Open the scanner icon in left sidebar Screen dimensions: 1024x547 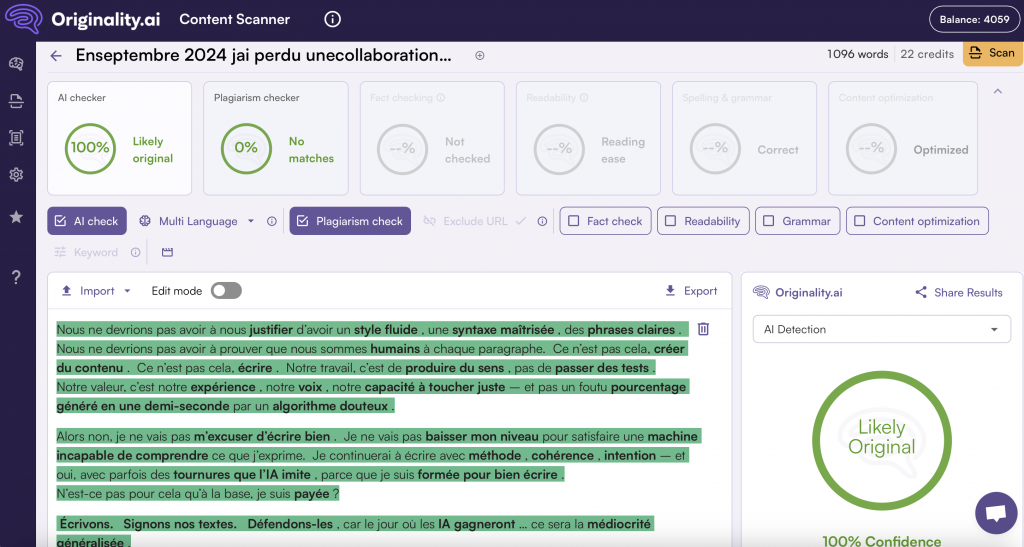pyautogui.click(x=16, y=101)
